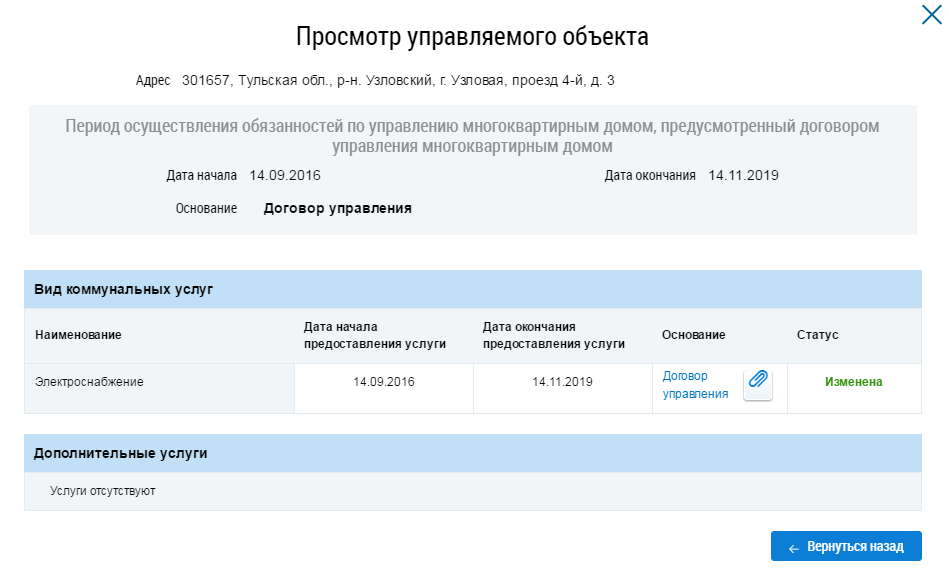Screen dimensions: 949x577
Task: Click the Дополнительные услуги section header
Action: point(120,453)
